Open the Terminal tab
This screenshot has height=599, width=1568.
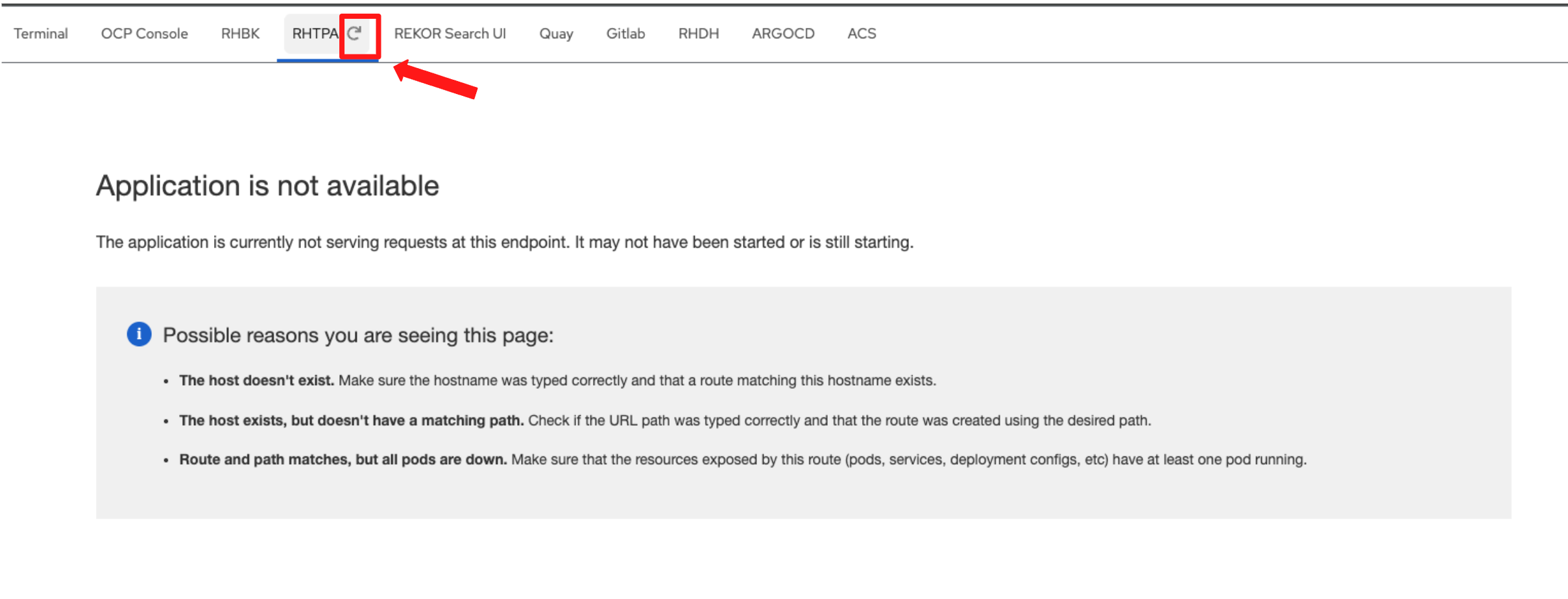point(41,34)
